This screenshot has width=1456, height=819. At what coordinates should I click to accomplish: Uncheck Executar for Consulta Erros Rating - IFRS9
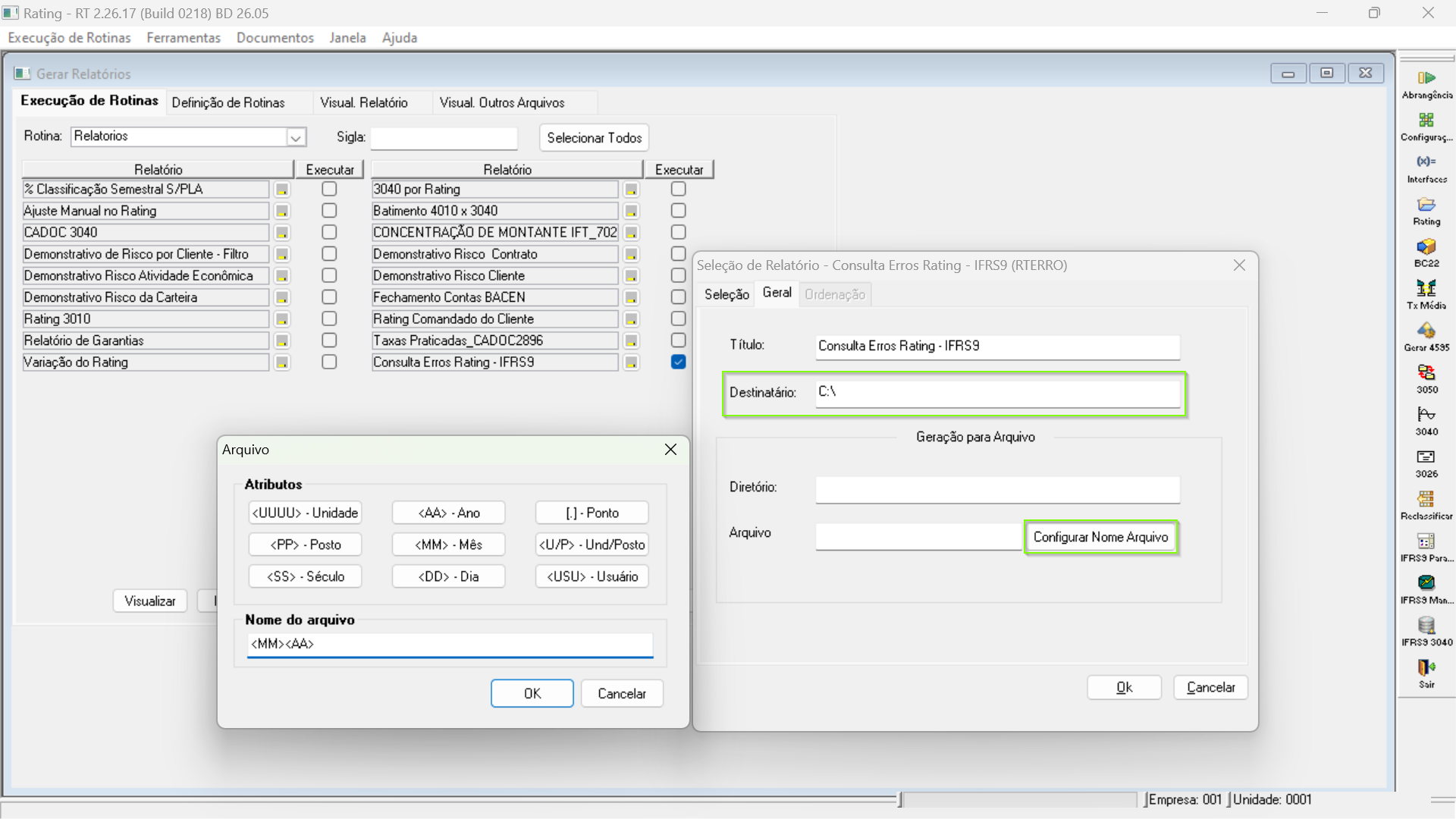coord(679,362)
